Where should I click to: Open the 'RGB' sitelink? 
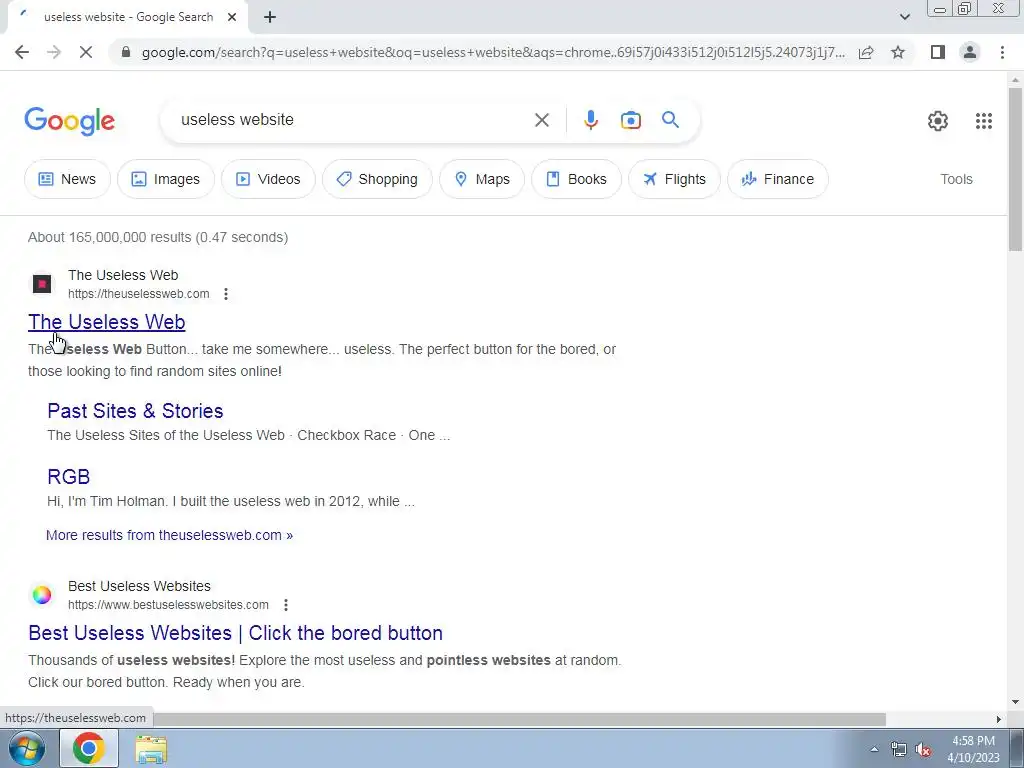click(69, 477)
